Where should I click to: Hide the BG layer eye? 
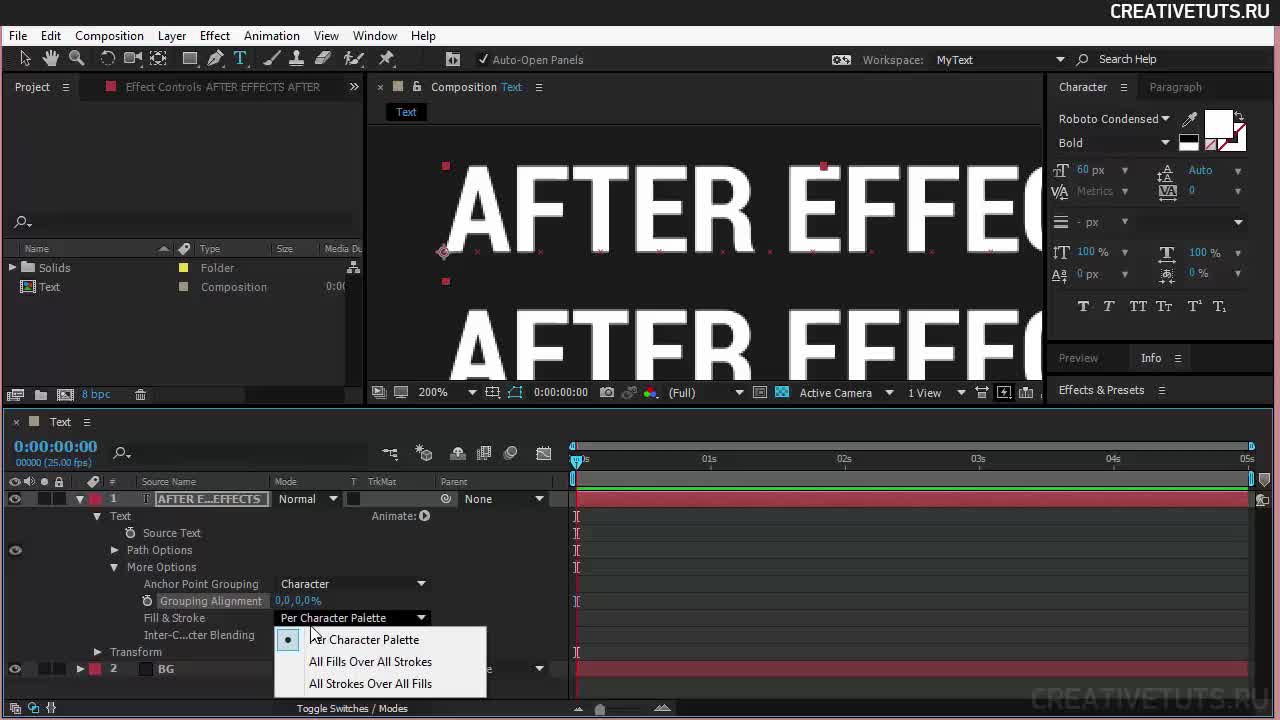click(x=15, y=669)
